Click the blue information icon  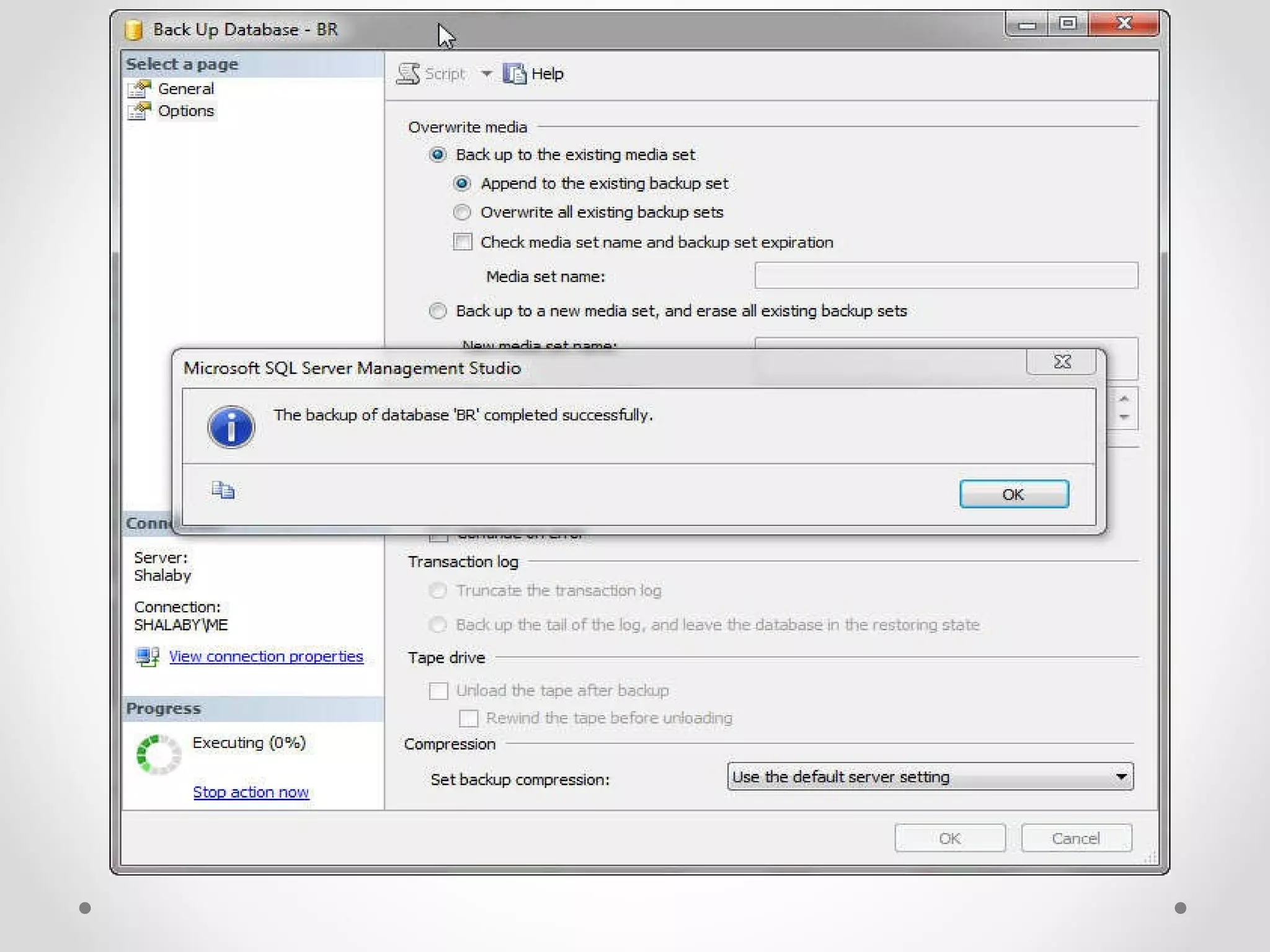pos(231,427)
